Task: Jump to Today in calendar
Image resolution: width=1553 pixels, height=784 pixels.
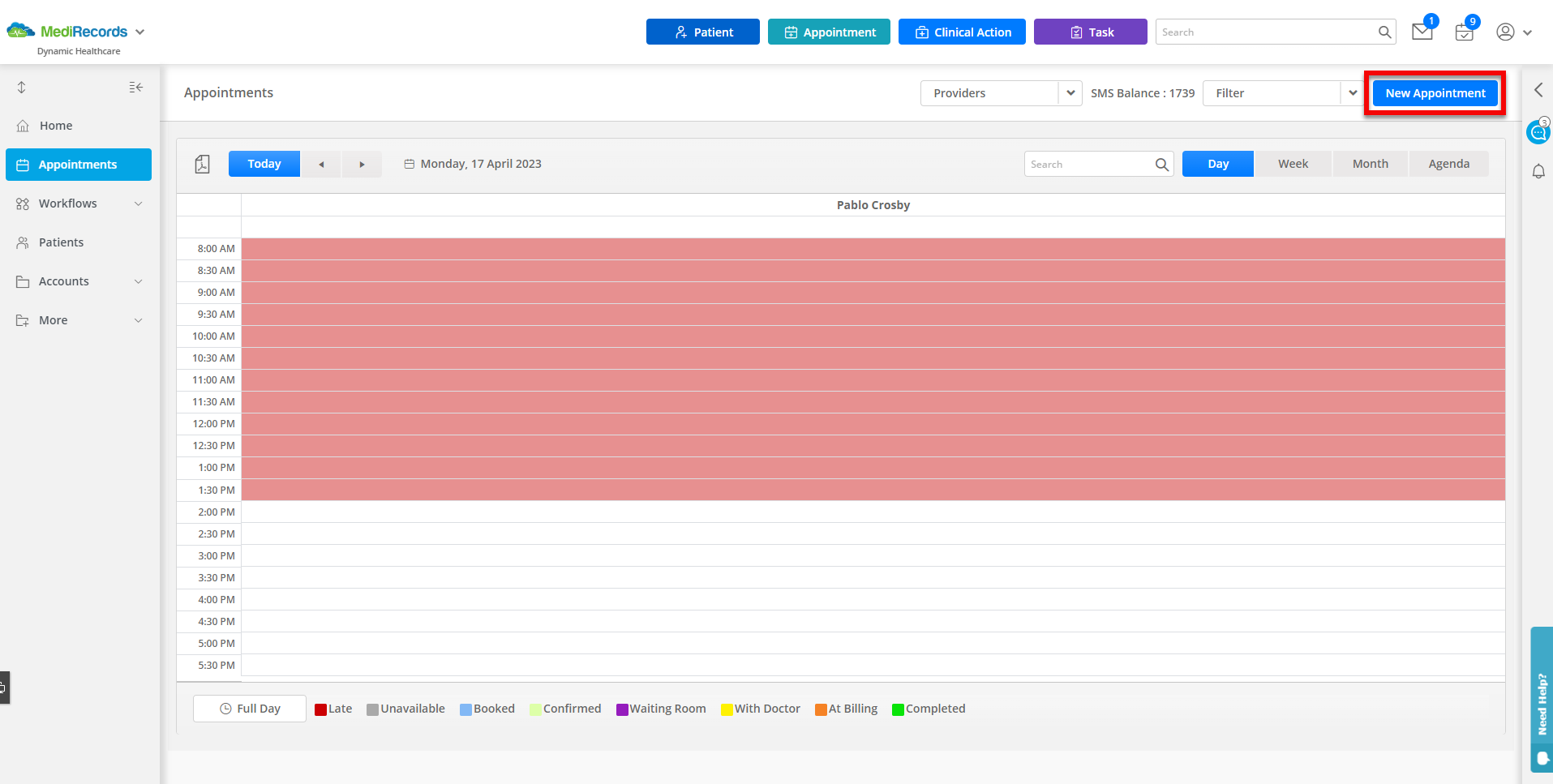Action: tap(264, 164)
